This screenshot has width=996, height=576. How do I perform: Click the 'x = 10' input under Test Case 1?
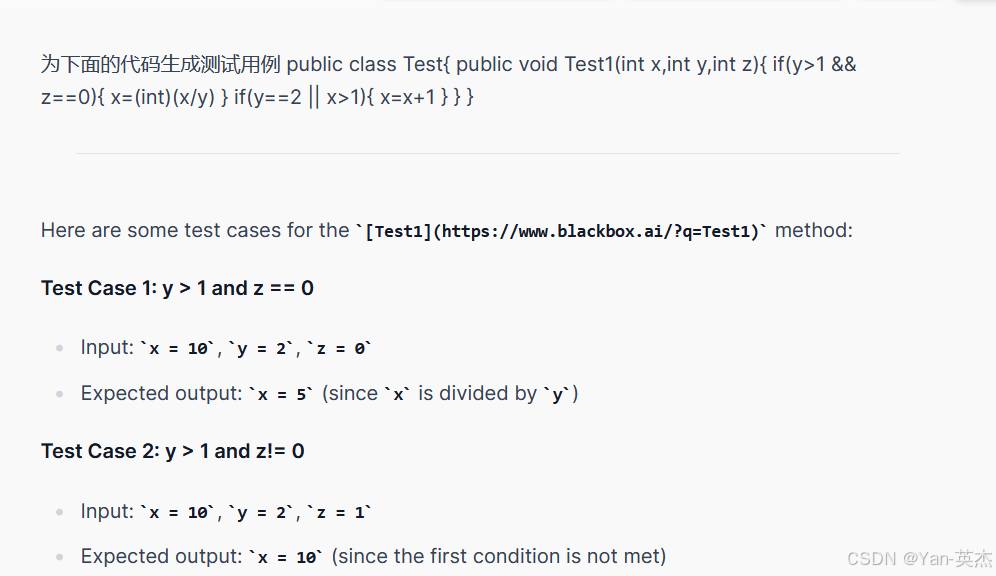pyautogui.click(x=178, y=348)
